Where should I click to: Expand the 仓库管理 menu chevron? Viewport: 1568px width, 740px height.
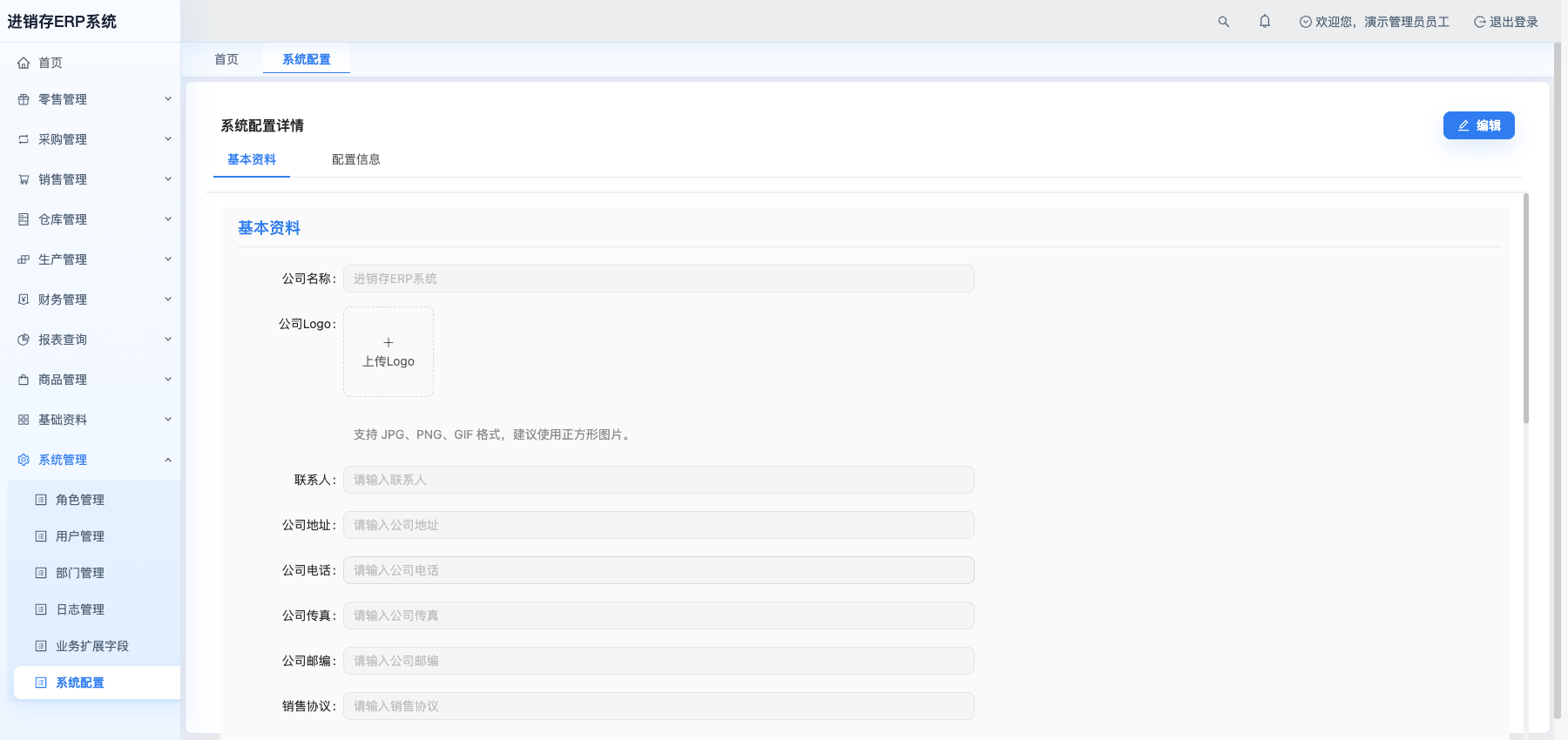coord(168,219)
